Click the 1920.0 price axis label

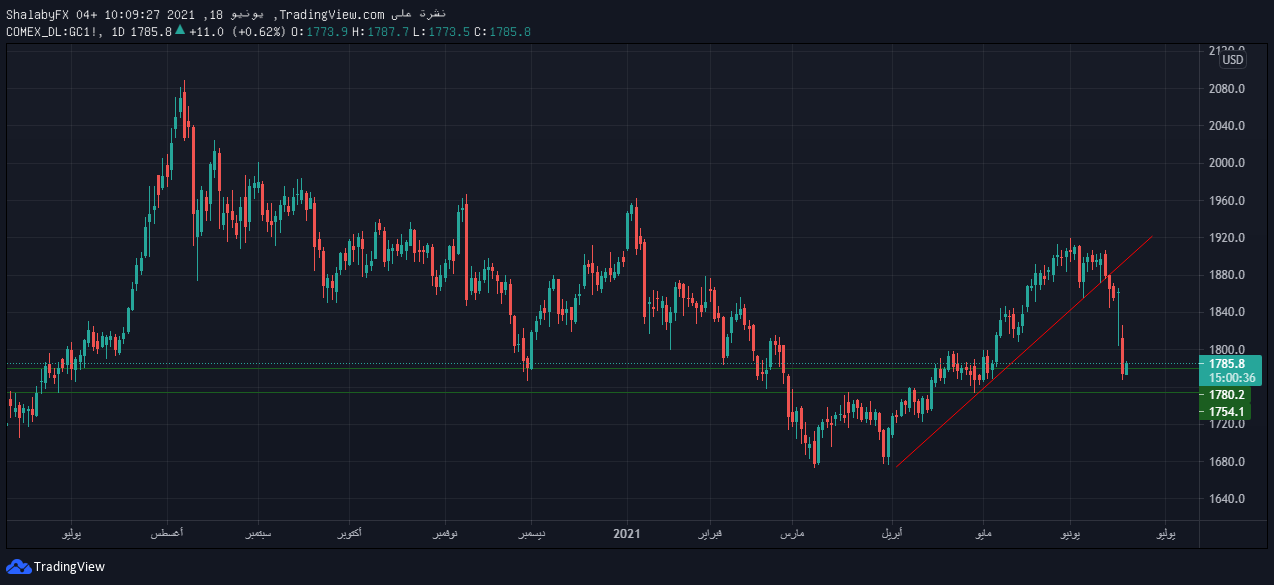tap(1226, 238)
